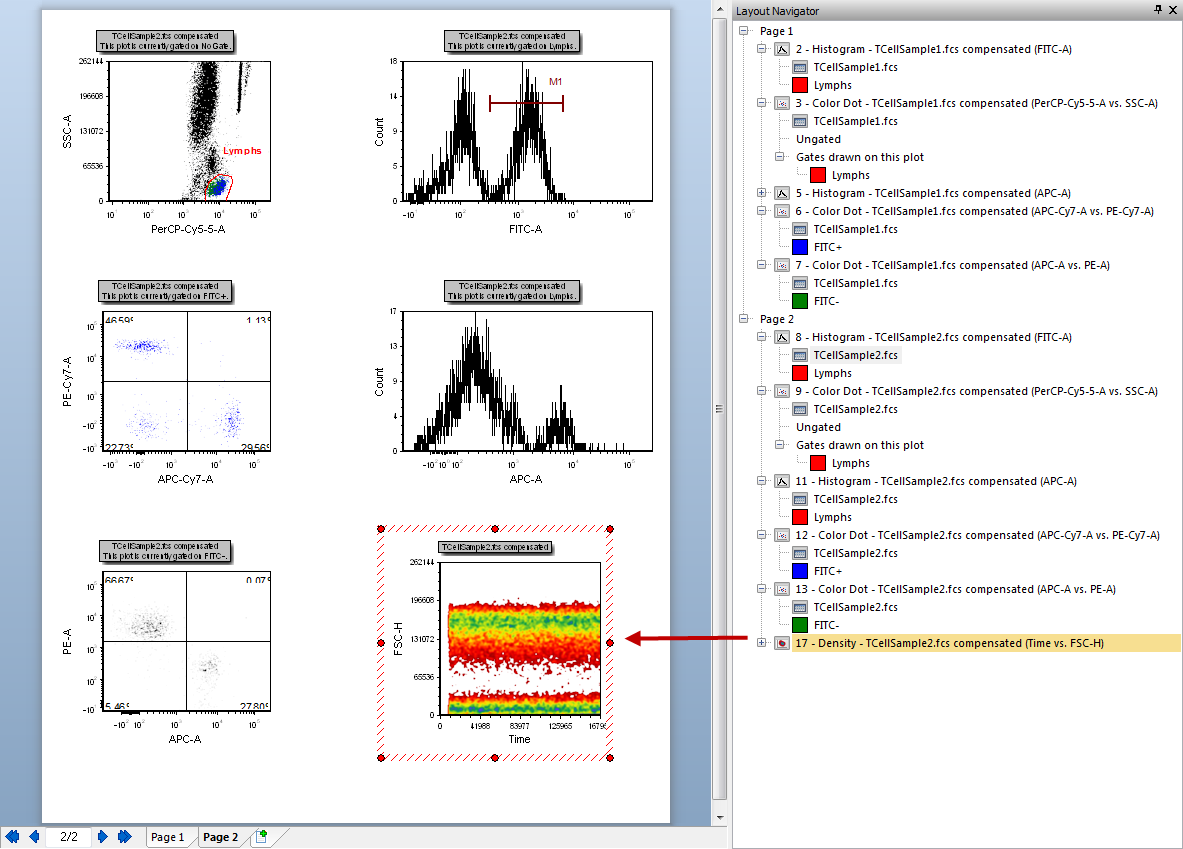The height and width of the screenshot is (849, 1183).
Task: Select the Page 2 tab
Action: coord(221,837)
